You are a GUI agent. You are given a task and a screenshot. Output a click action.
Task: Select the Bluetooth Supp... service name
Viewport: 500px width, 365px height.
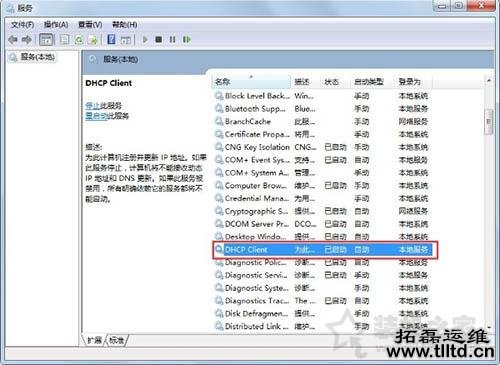coord(255,109)
